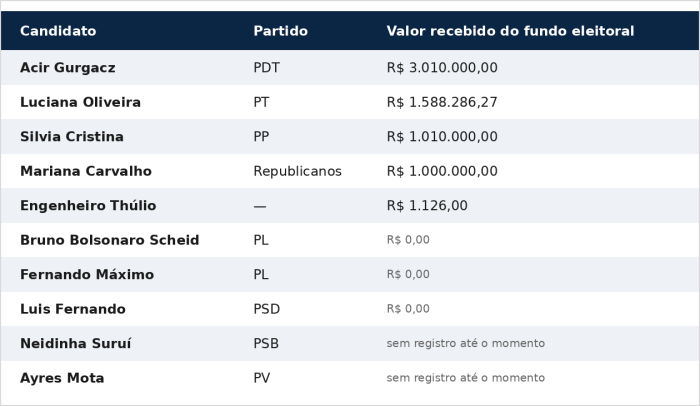Click the Bruno Bolsonaro Scheid name
Image resolution: width=700 pixels, height=406 pixels.
[x=109, y=240]
